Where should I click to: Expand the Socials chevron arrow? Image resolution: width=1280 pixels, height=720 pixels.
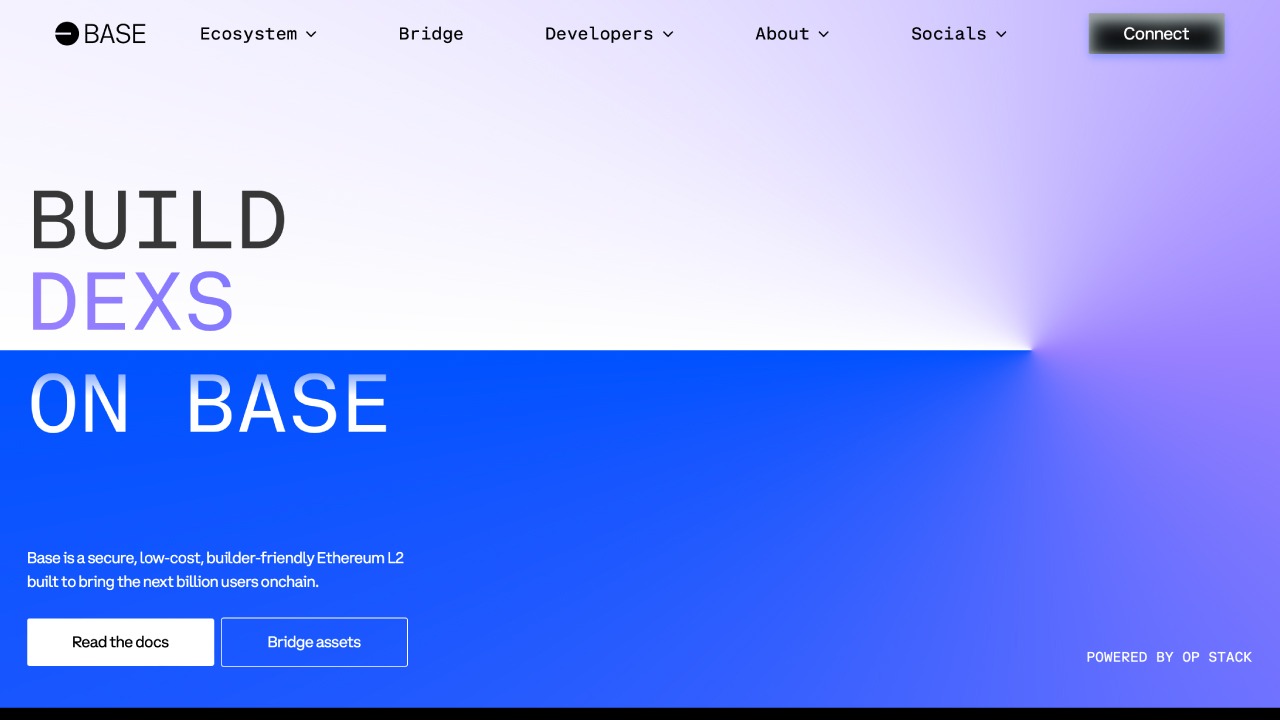[x=1001, y=34]
